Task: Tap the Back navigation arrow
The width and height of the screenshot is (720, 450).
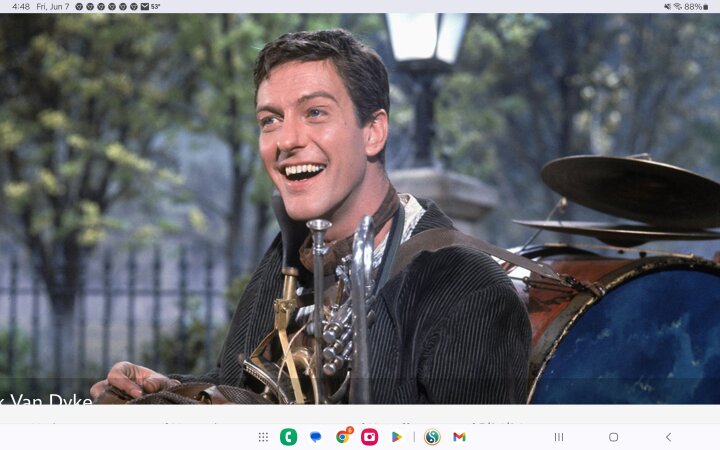Action: point(669,437)
